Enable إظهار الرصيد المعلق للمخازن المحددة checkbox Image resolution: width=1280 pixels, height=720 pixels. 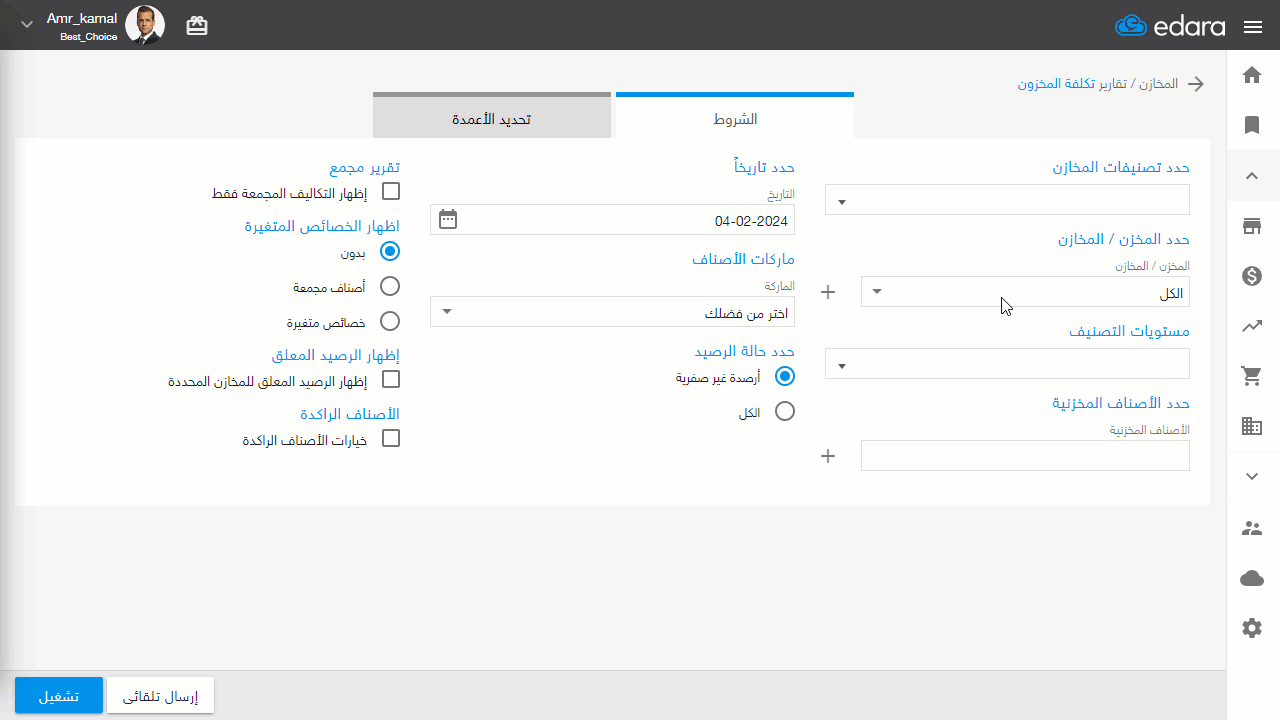point(391,379)
